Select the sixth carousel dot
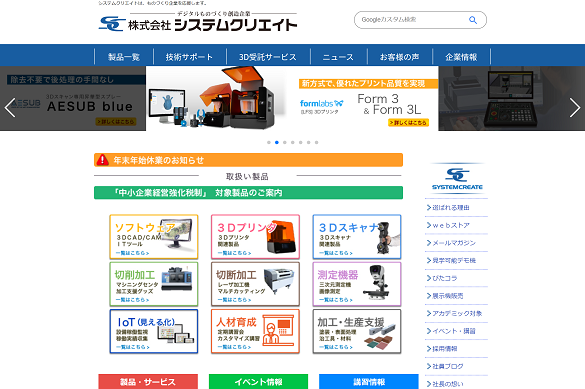Screen dimensions: 585x389 (x=309, y=142)
